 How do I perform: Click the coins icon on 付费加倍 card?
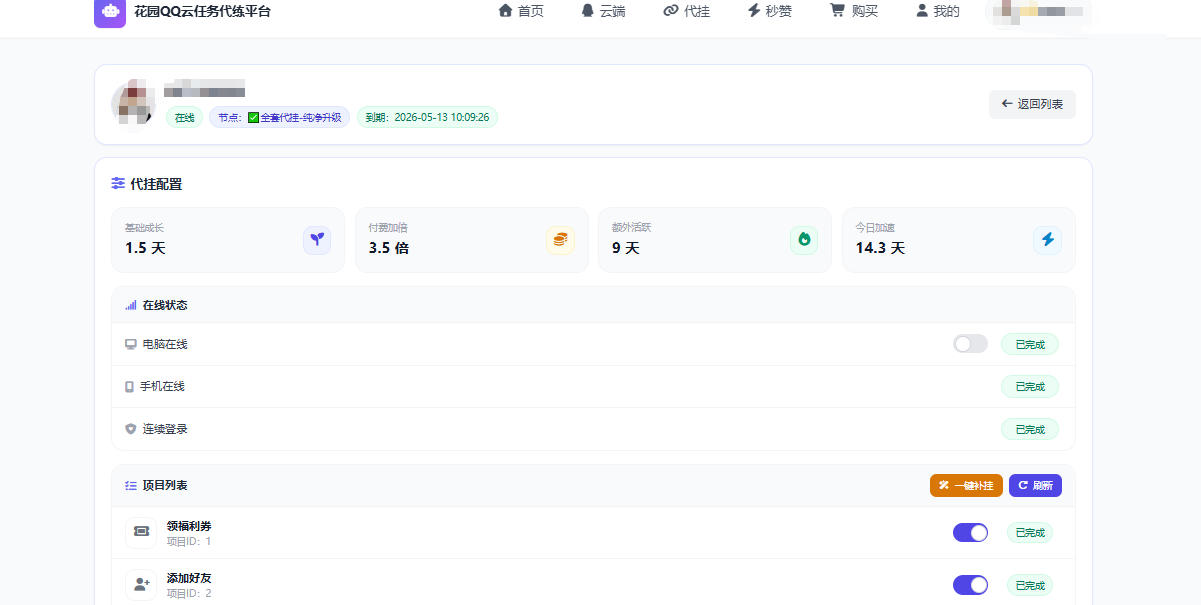[x=560, y=240]
